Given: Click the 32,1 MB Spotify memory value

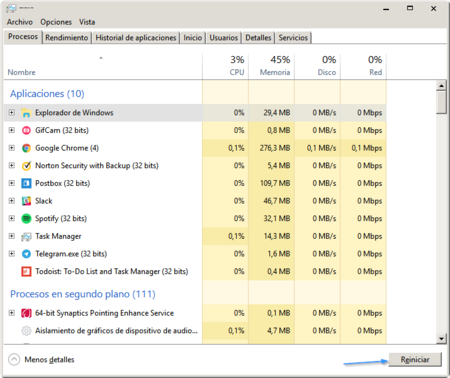Looking at the screenshot, I should click(x=277, y=219).
